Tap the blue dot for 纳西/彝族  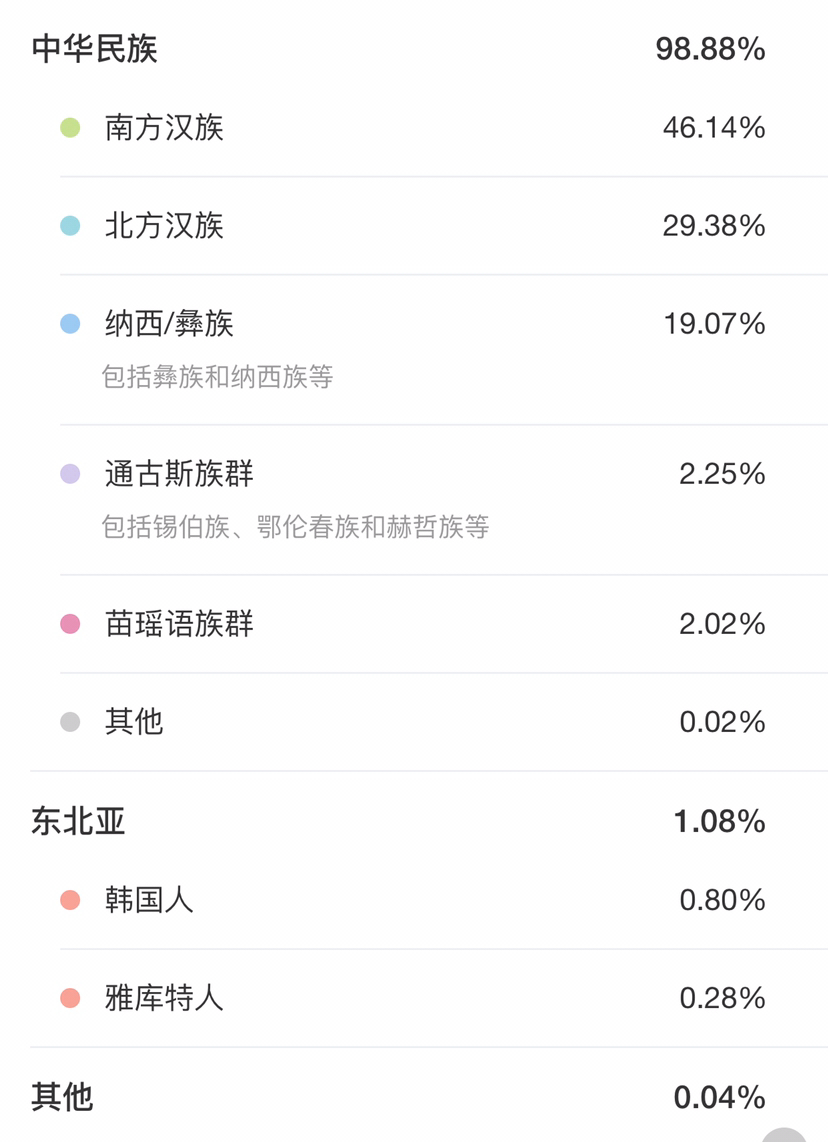click(70, 324)
